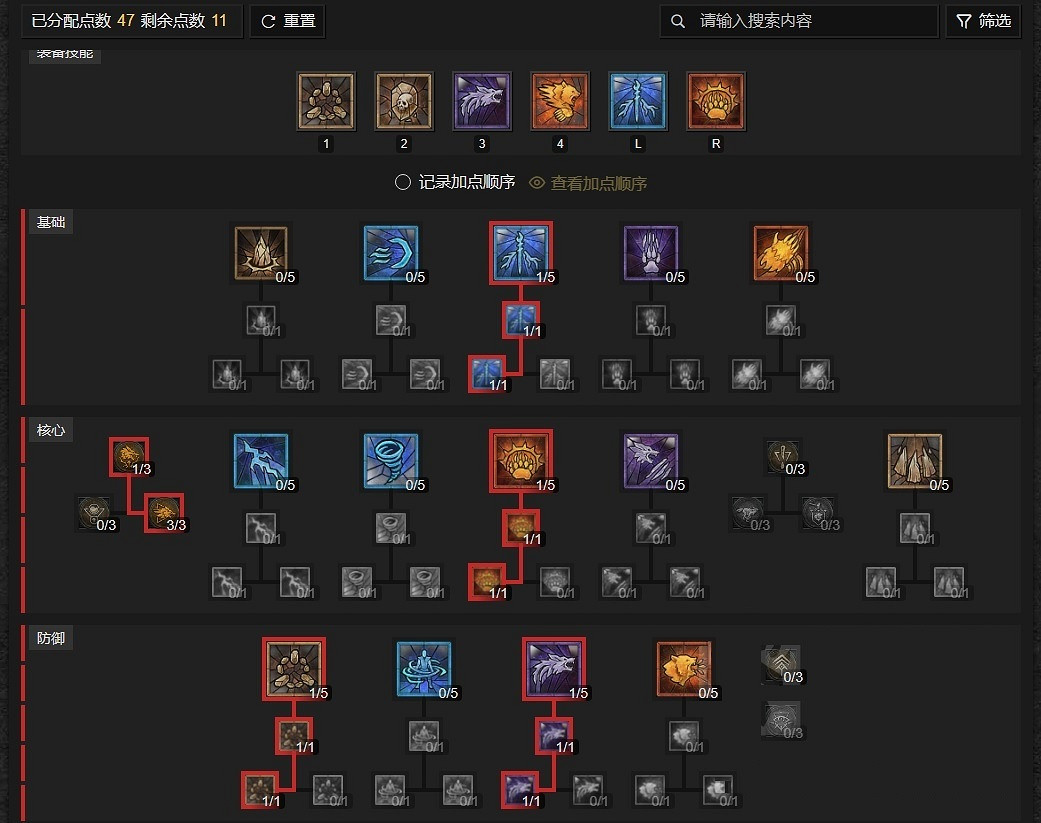The width and height of the screenshot is (1041, 823).
Task: Enable the 记录加点顺序 radio option
Action: (x=402, y=183)
